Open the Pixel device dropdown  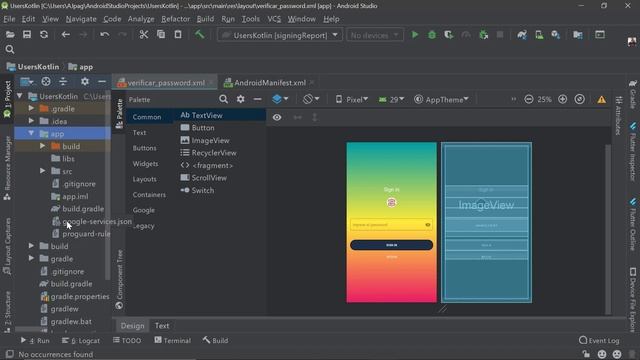(x=352, y=99)
